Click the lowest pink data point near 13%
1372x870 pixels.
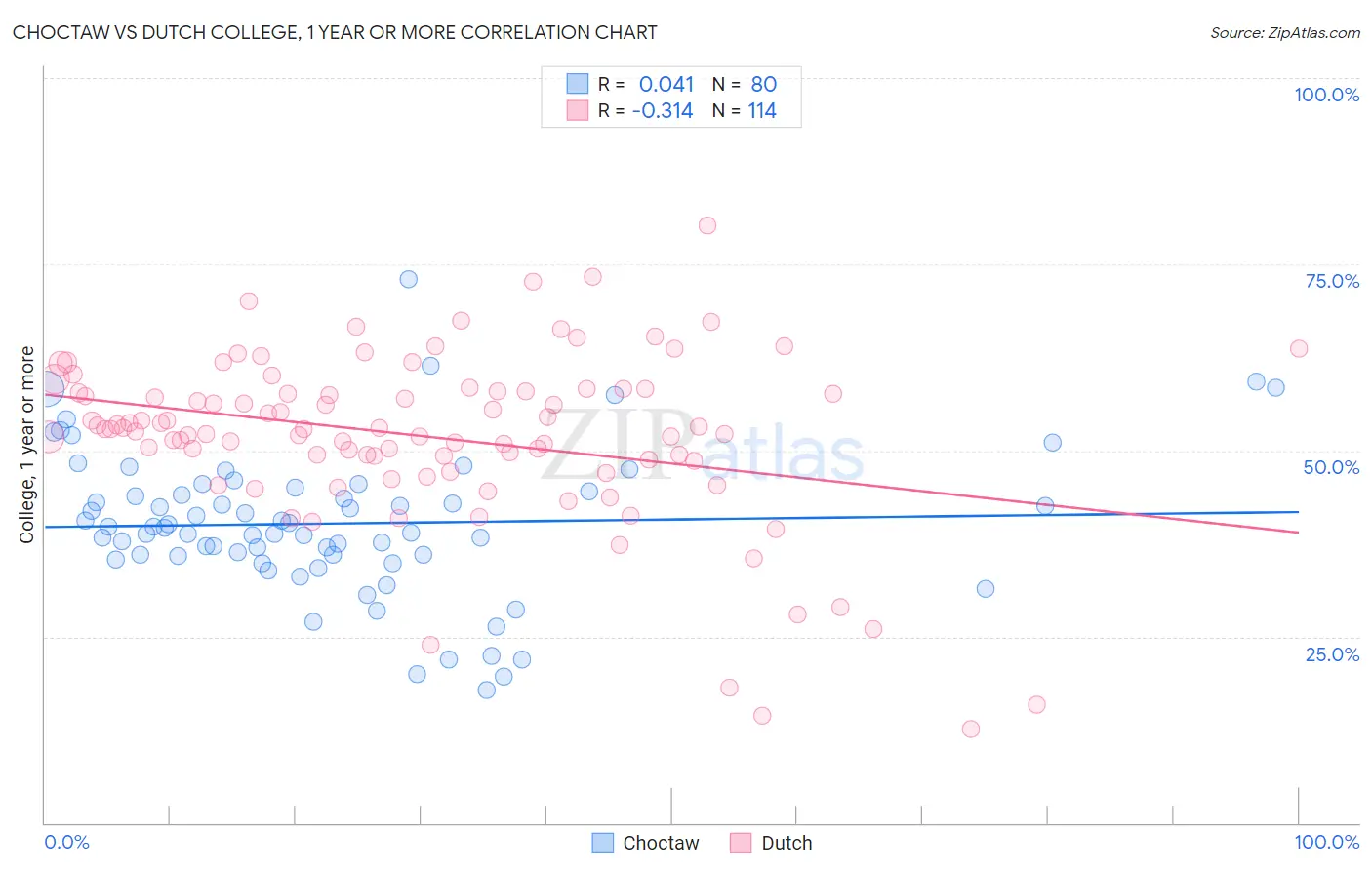(x=970, y=729)
